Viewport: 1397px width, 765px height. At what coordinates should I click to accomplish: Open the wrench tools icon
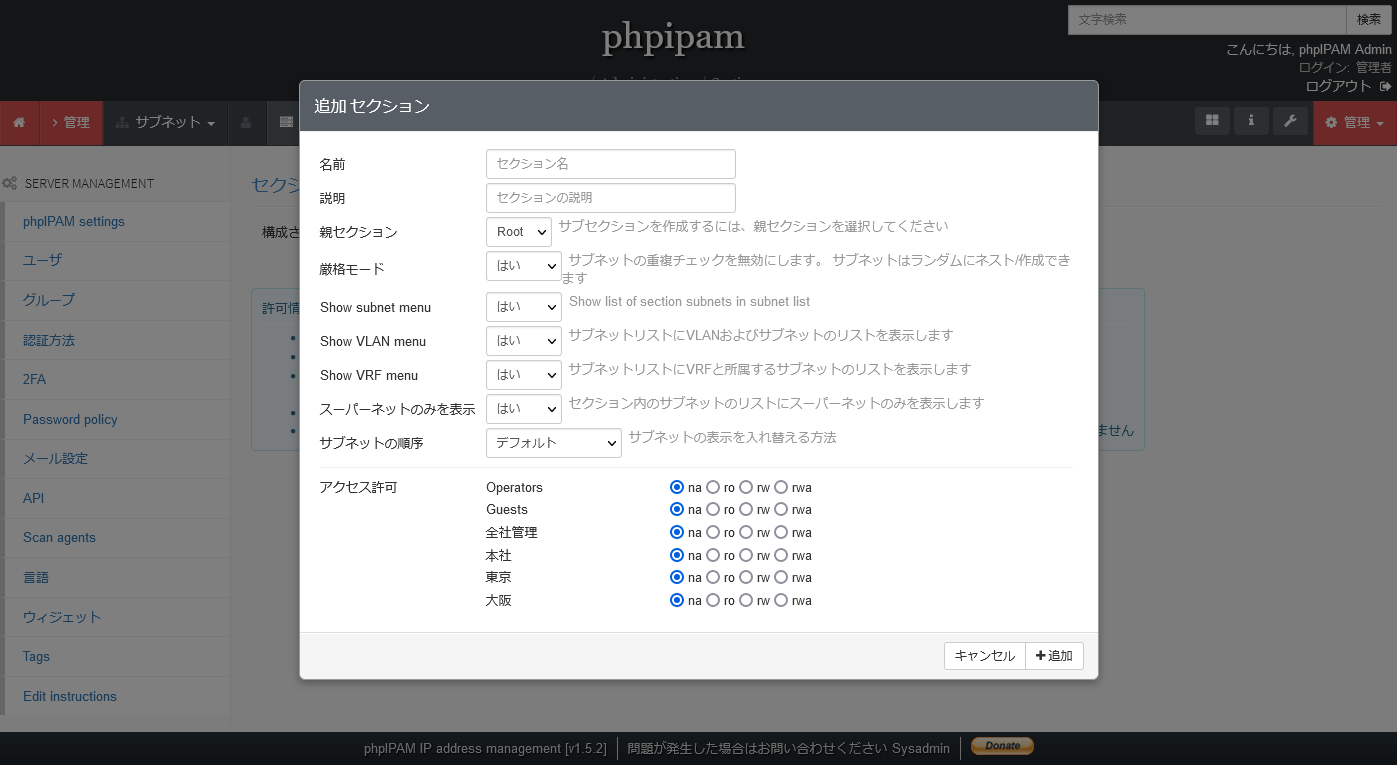pyautogui.click(x=1290, y=121)
